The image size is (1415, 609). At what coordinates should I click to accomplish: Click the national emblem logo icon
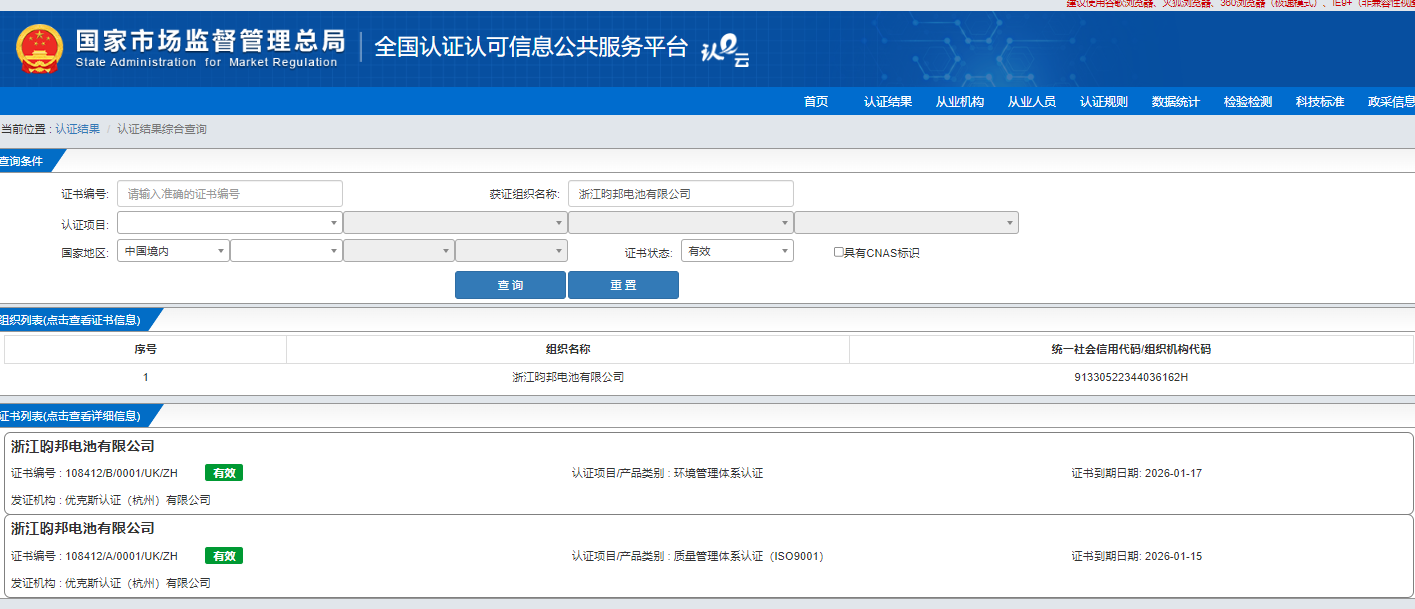[x=39, y=49]
